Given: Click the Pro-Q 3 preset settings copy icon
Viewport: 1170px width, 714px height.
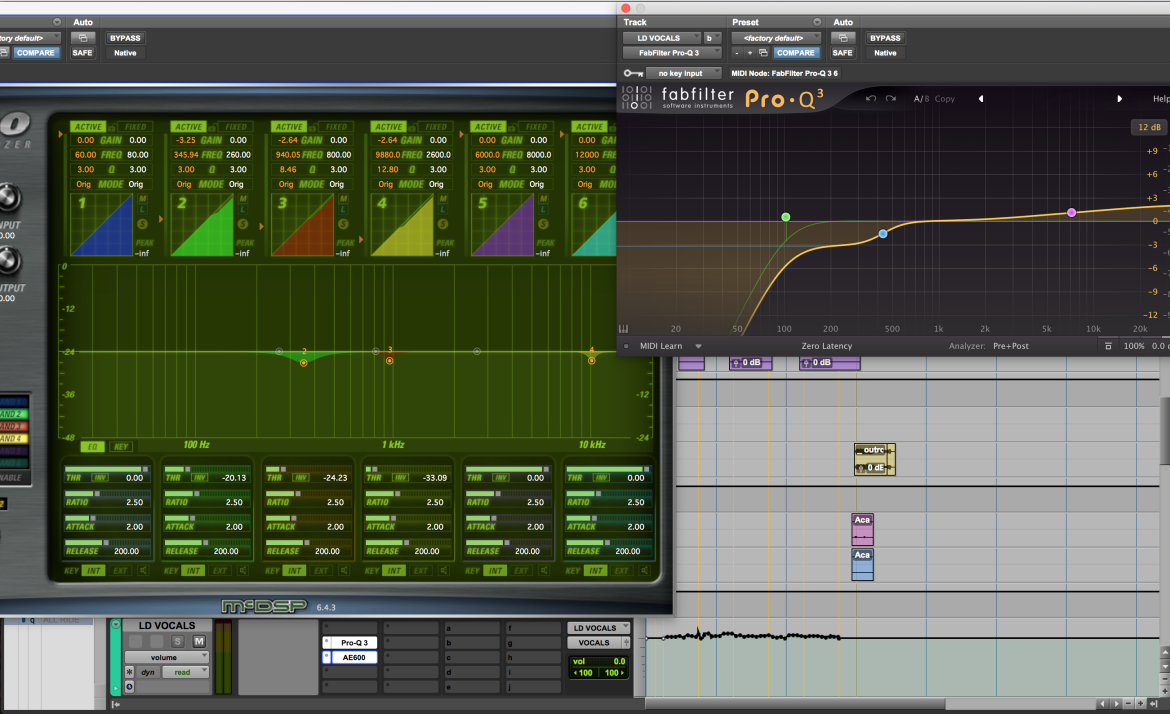Looking at the screenshot, I should coord(763,53).
